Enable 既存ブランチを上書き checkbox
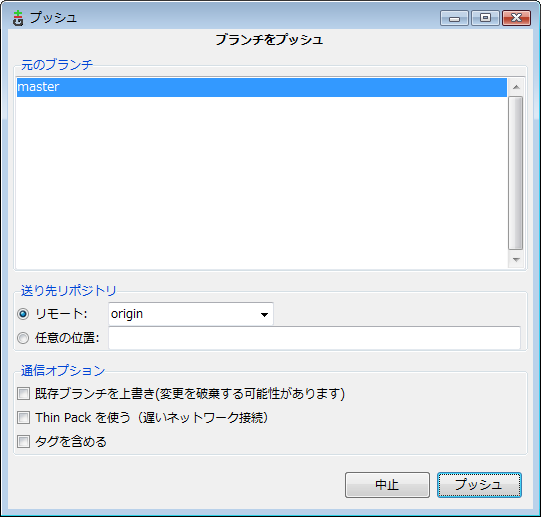Viewport: 541px width, 517px height. [x=23, y=393]
